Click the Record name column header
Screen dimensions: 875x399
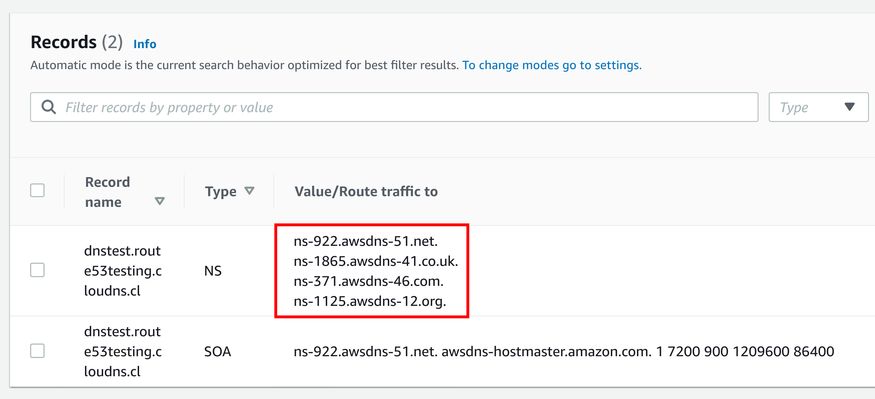[x=108, y=192]
